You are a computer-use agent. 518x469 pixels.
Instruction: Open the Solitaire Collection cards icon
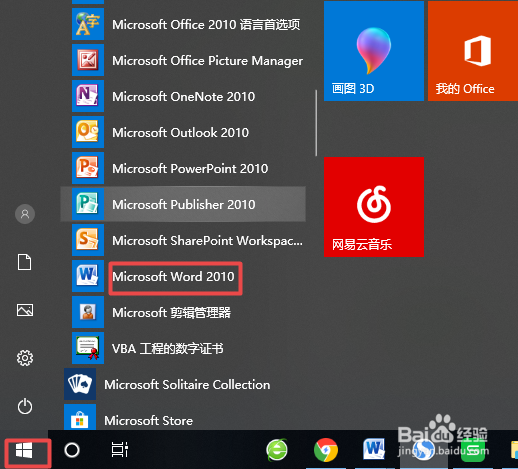pos(80,384)
